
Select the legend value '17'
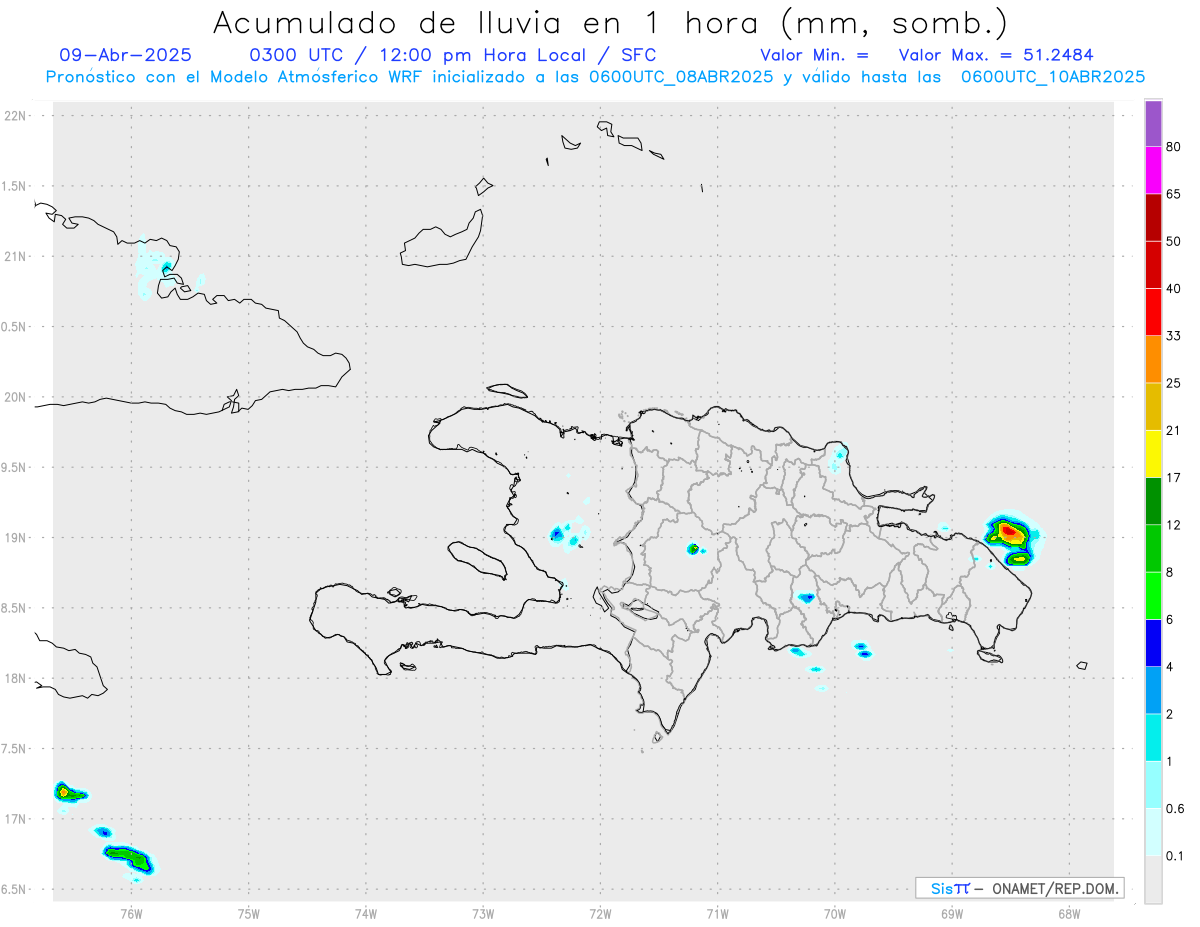point(1174,477)
